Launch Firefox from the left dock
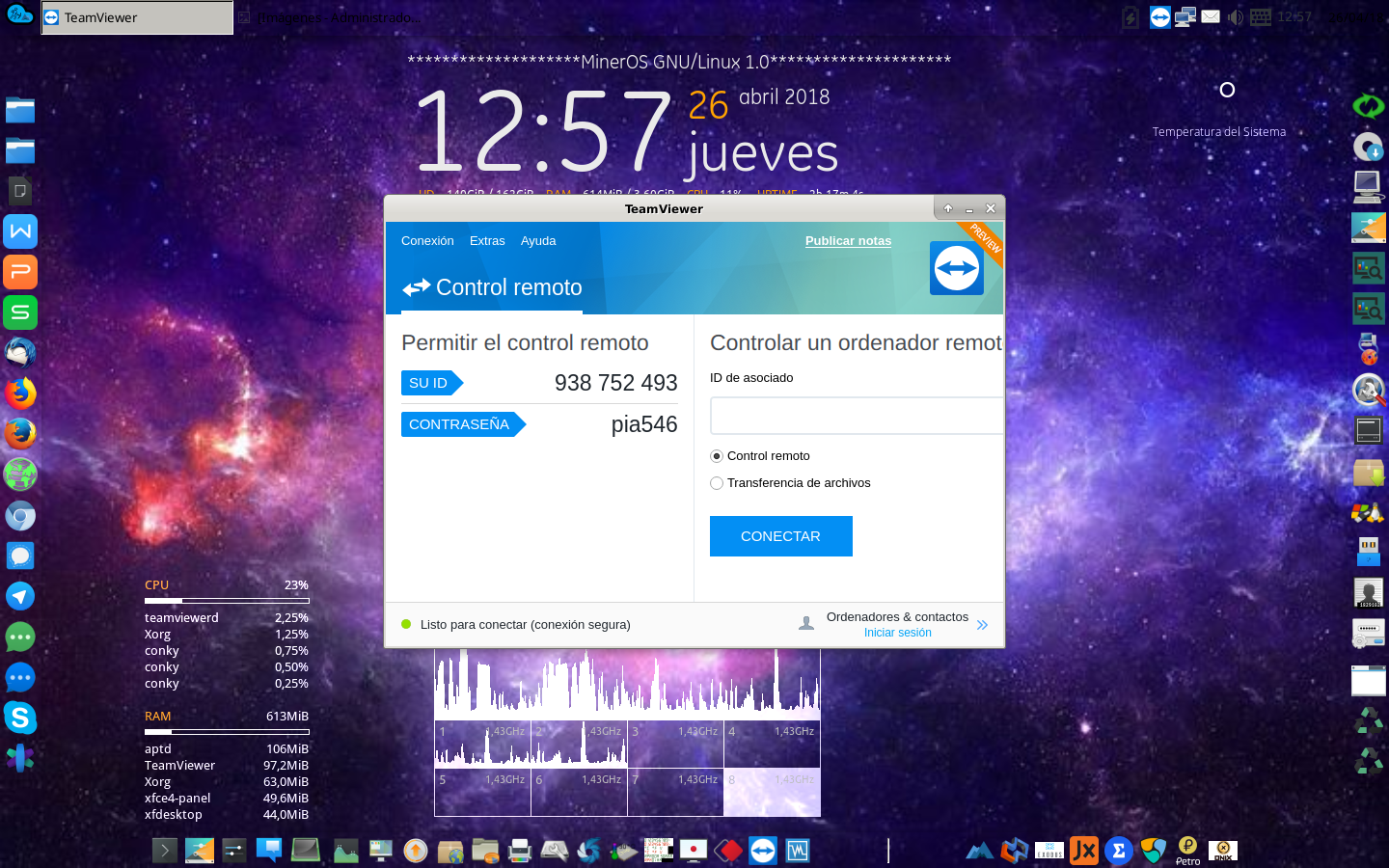 click(20, 393)
